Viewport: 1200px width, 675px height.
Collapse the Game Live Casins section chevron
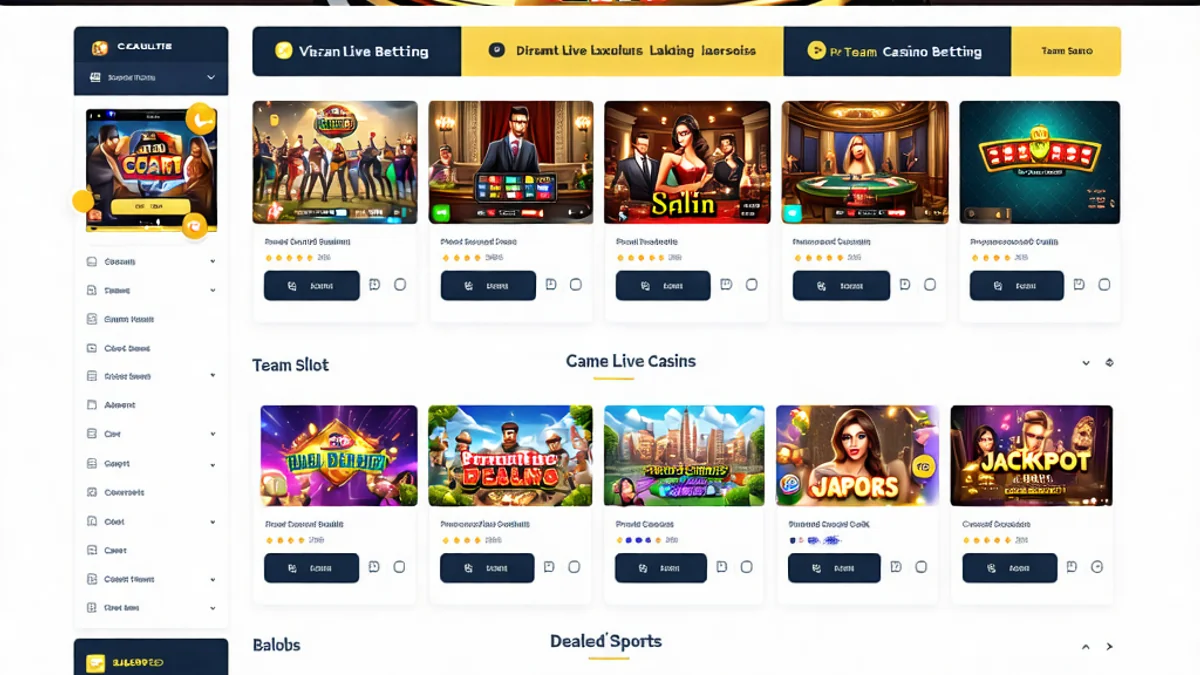point(1086,363)
